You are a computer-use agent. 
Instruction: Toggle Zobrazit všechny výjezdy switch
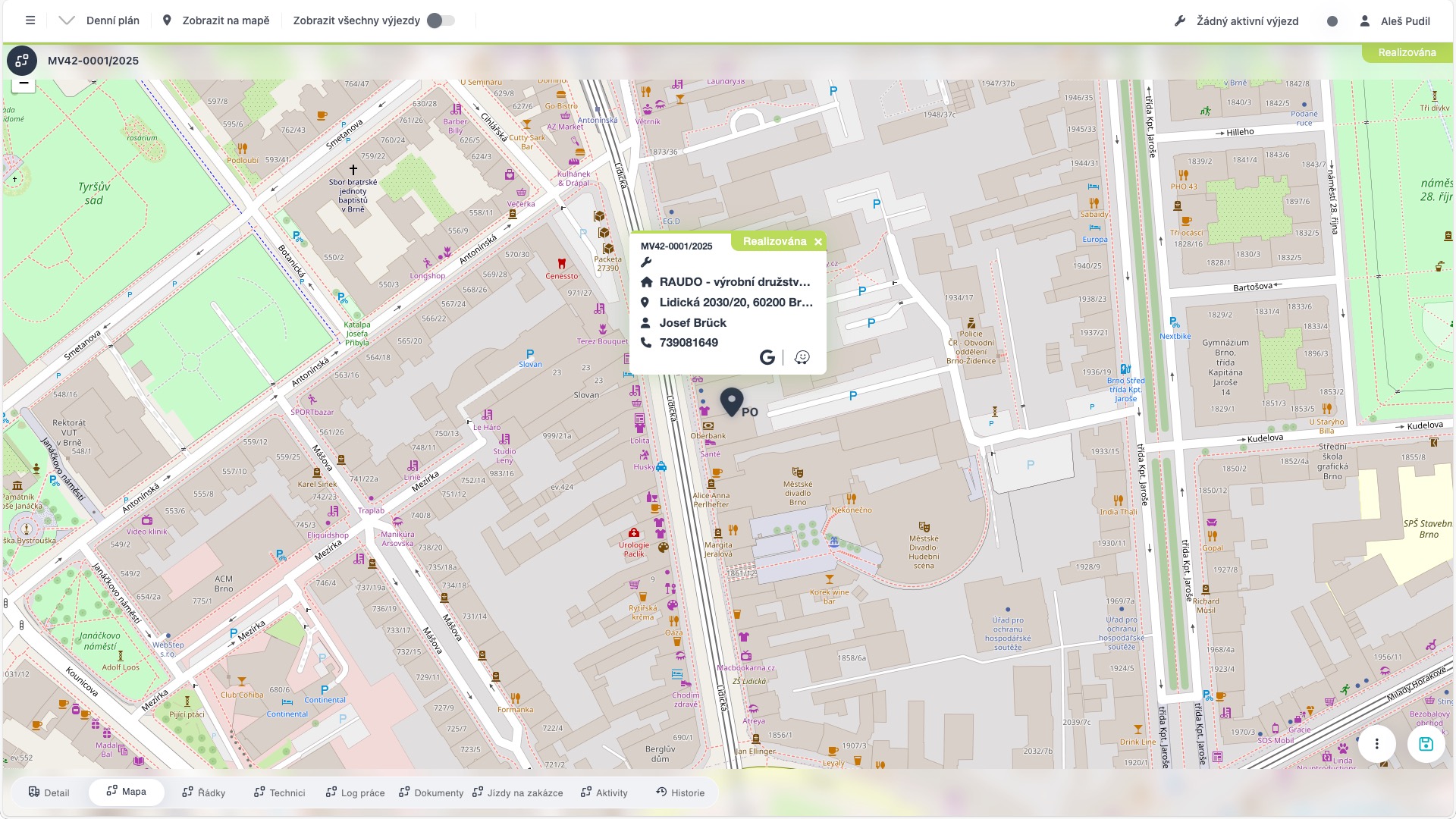441,20
